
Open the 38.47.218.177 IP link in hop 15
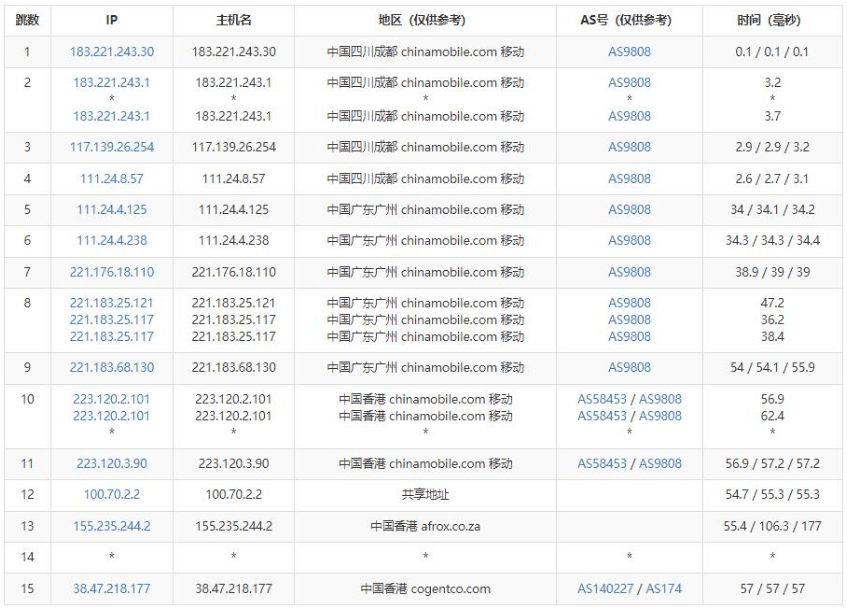point(112,589)
